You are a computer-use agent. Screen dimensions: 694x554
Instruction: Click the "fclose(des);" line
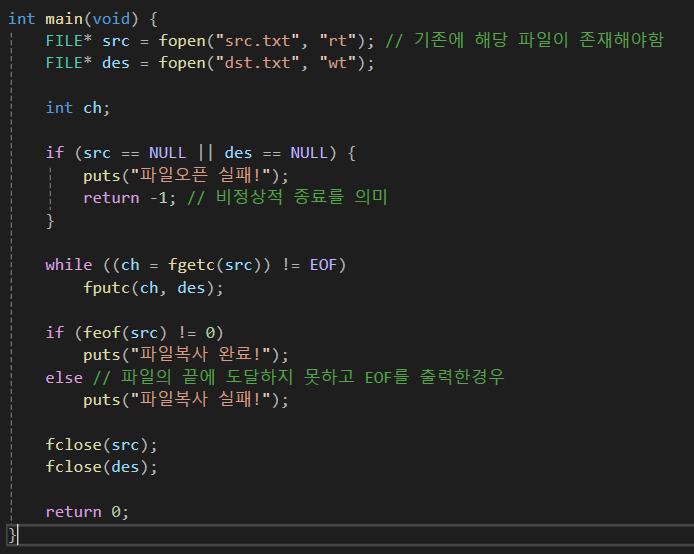pos(101,467)
